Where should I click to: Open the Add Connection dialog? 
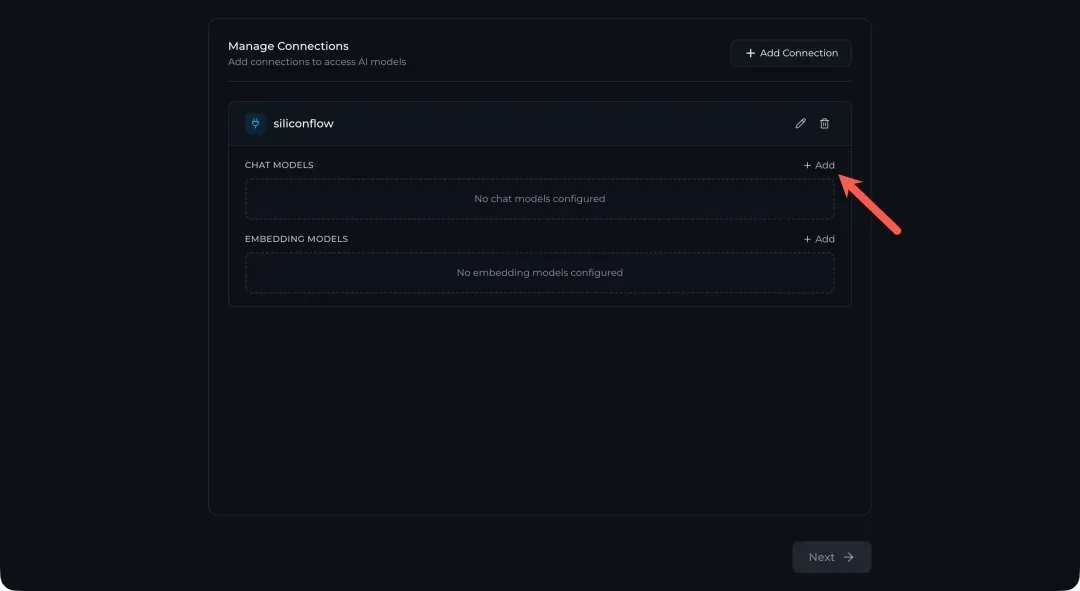791,53
